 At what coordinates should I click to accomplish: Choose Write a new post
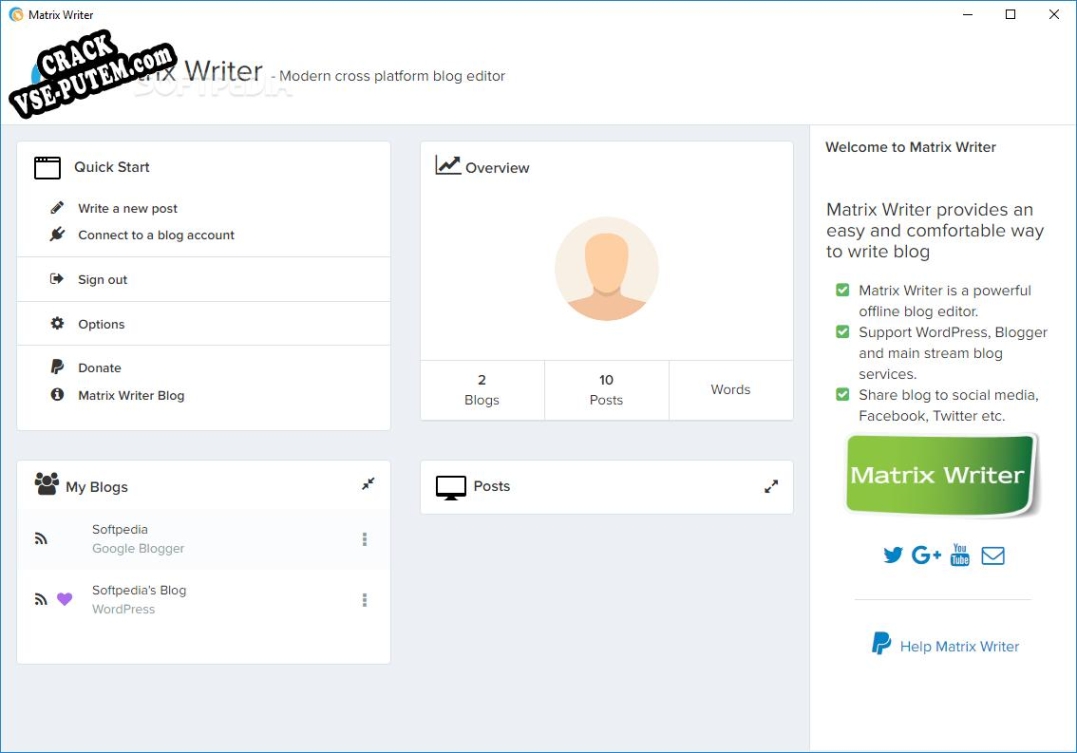[x=128, y=208]
